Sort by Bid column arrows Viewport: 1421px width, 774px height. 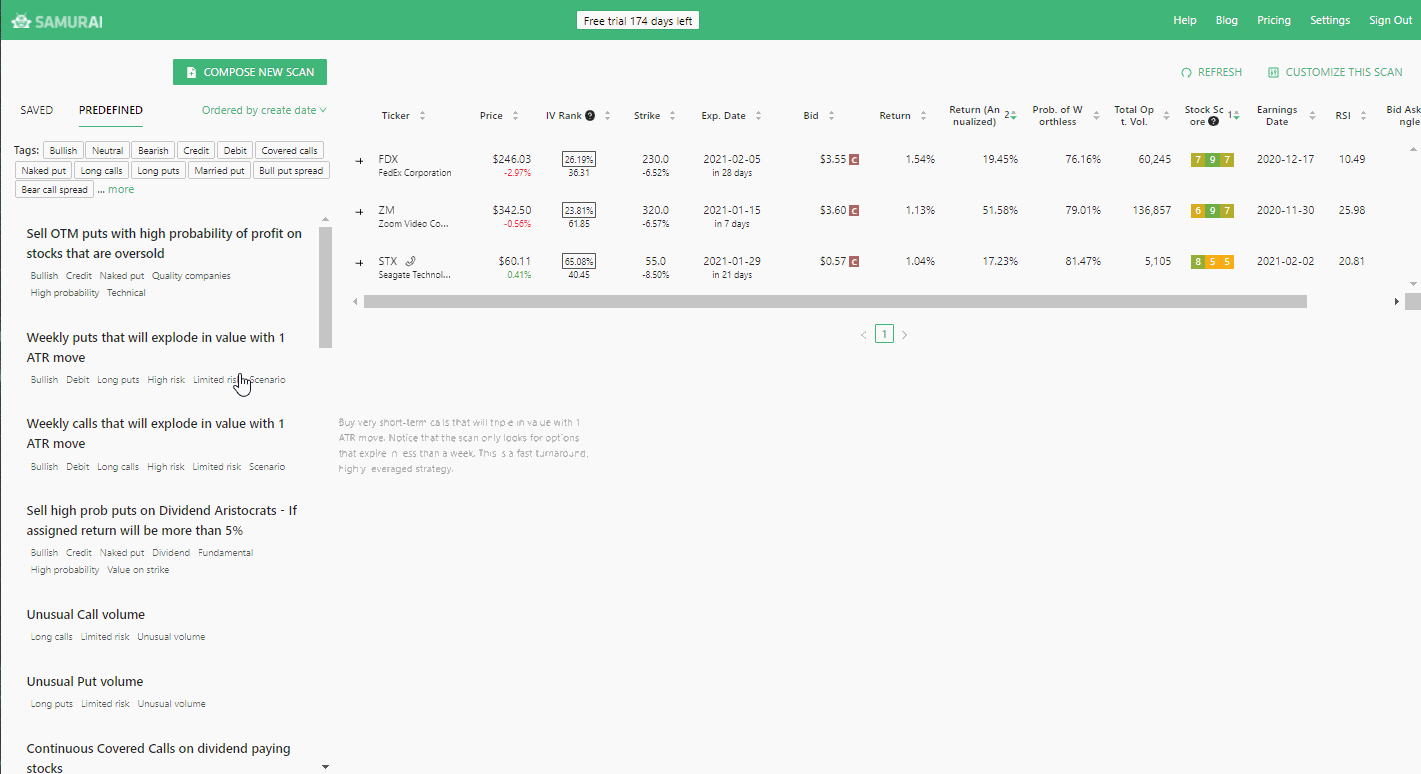(831, 116)
